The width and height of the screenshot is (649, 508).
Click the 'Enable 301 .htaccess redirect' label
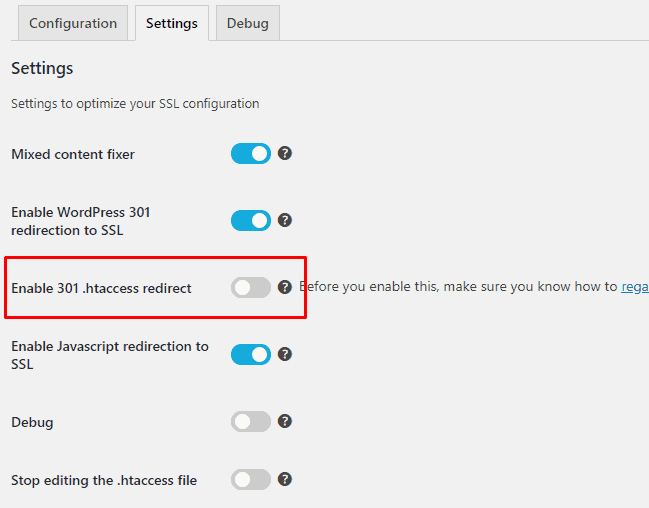point(101,288)
